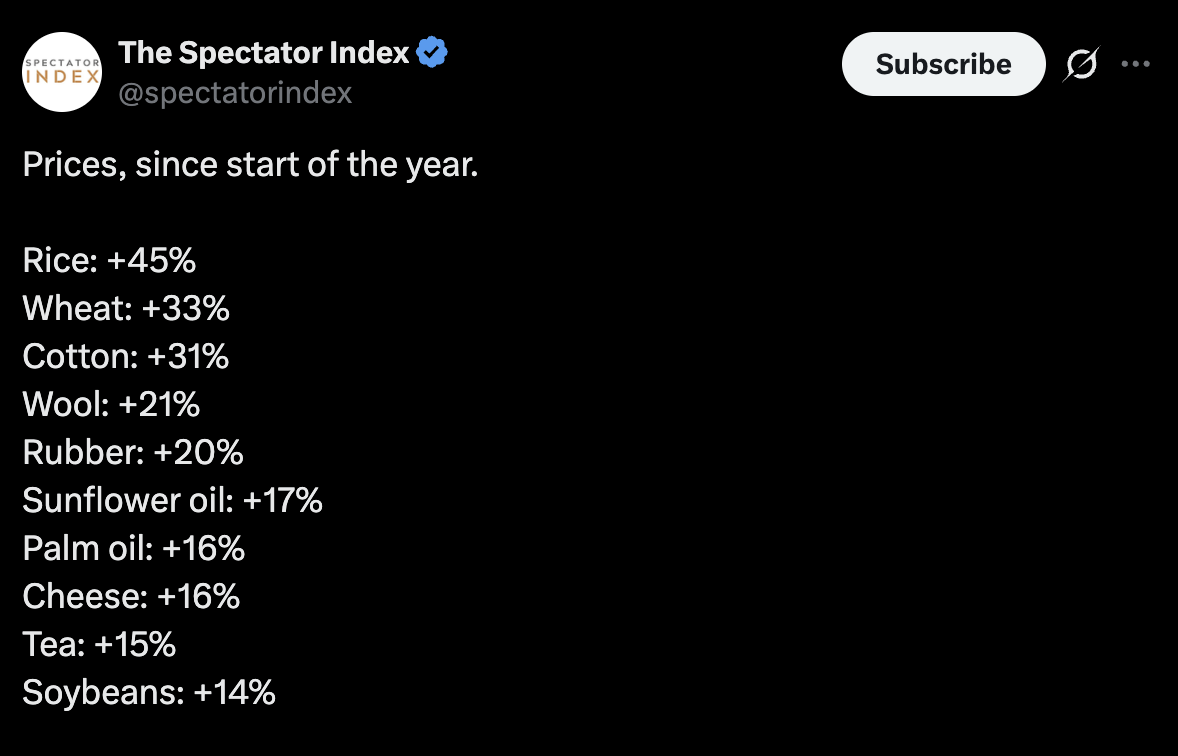Select the 'Tea: +15%' line
Image resolution: width=1178 pixels, height=756 pixels.
(99, 645)
